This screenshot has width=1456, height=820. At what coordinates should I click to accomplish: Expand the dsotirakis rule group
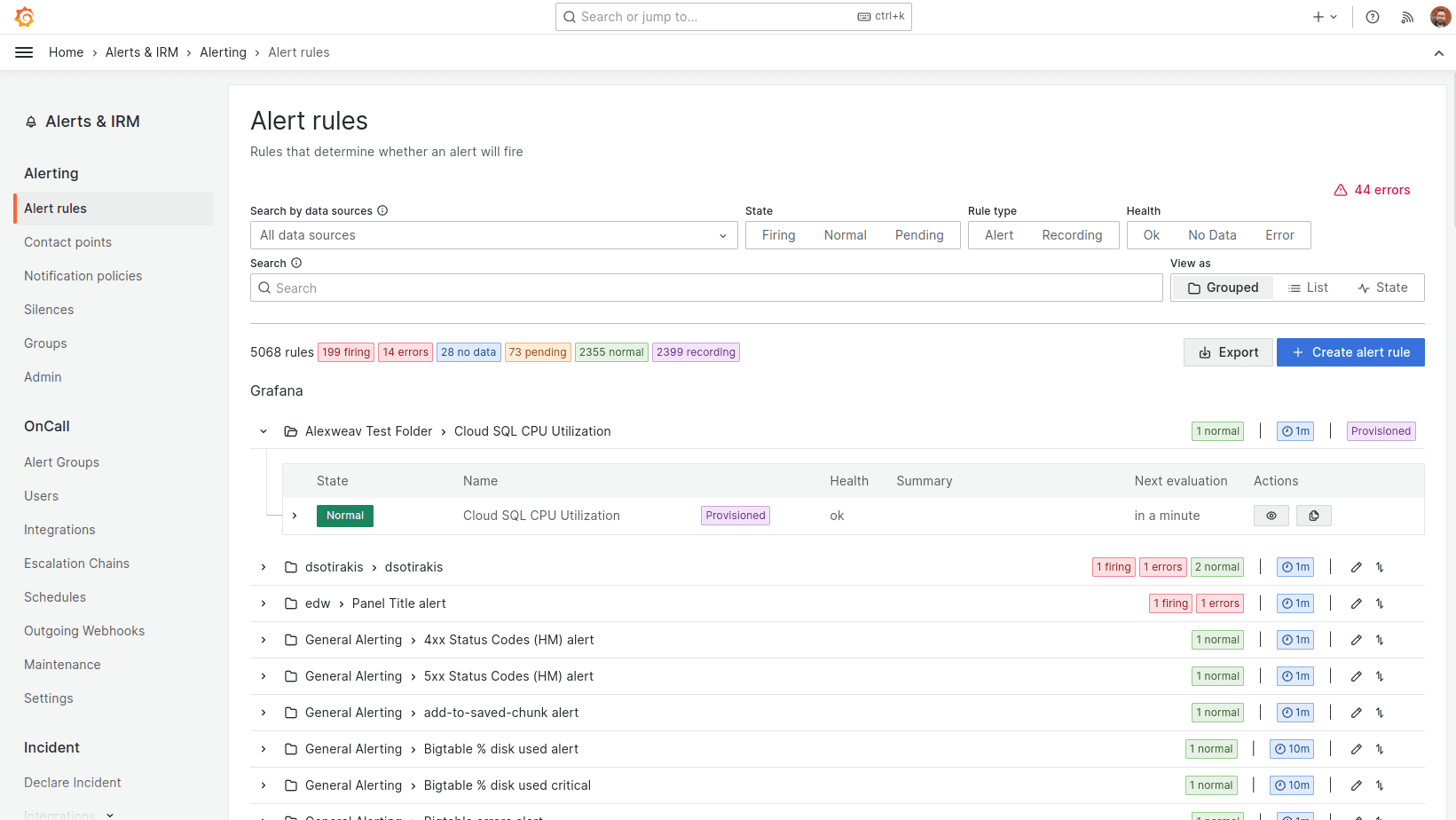pyautogui.click(x=264, y=567)
